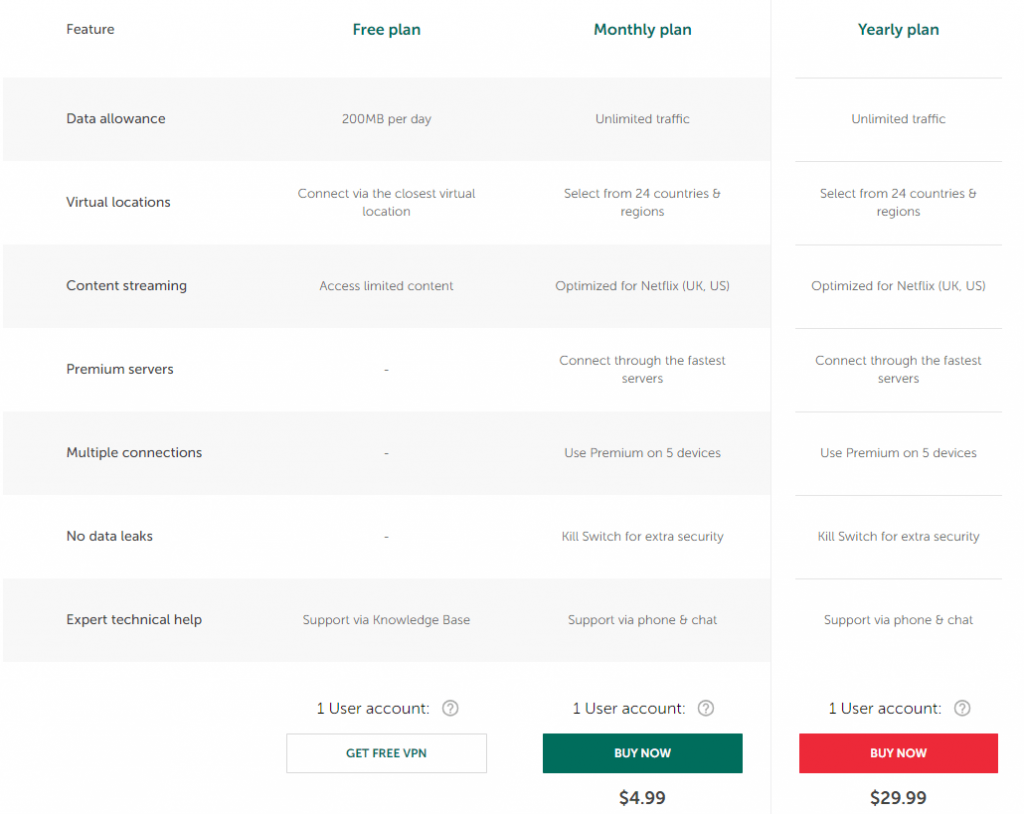Click the Yearly plan help question mark icon
This screenshot has height=814, width=1024.
962,708
